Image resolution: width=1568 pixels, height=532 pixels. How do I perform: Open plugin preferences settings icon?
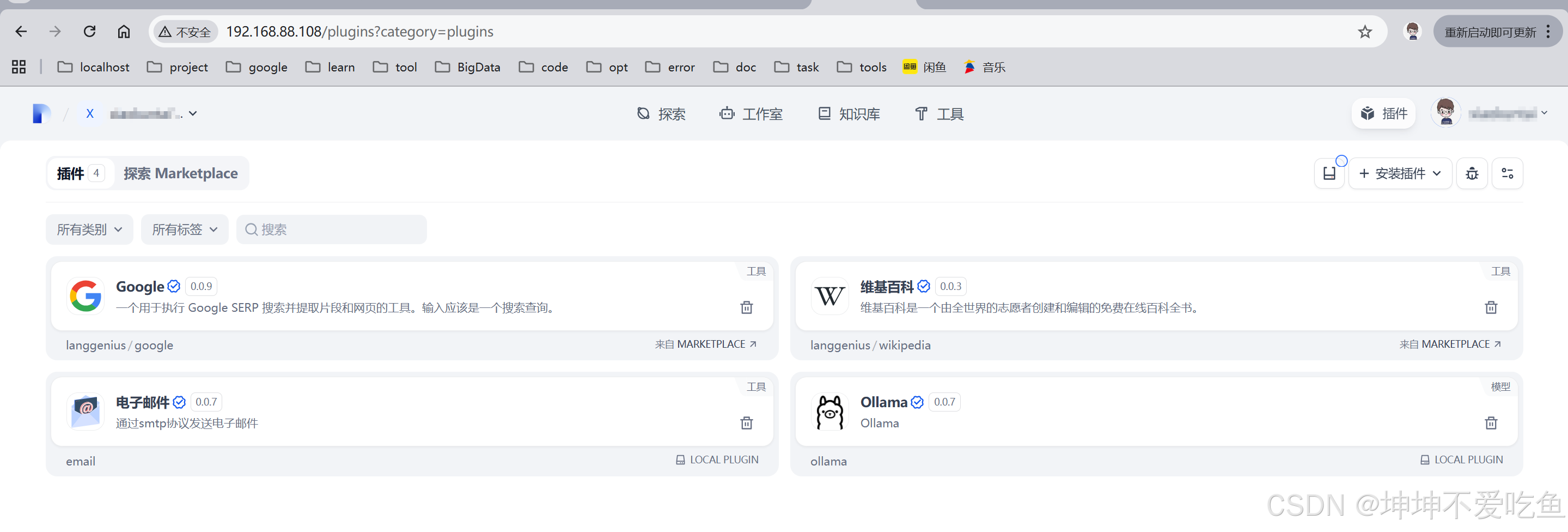click(1507, 174)
